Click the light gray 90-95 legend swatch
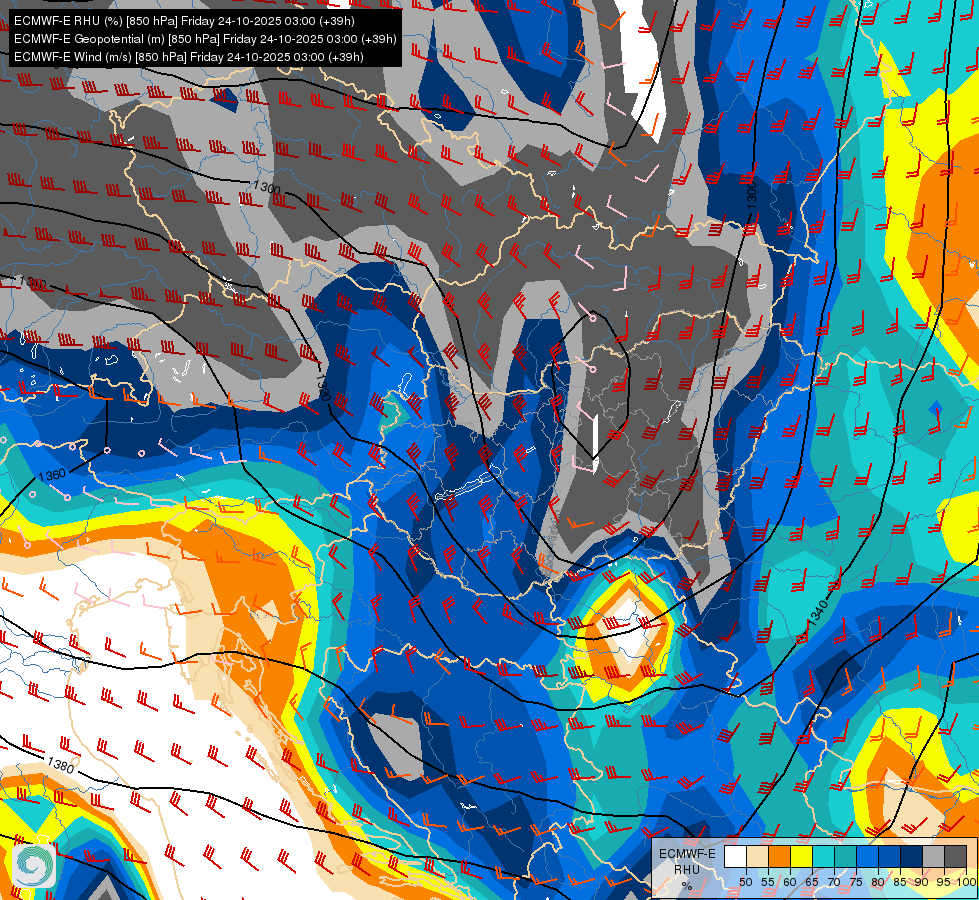The height and width of the screenshot is (900, 979). pos(934,856)
